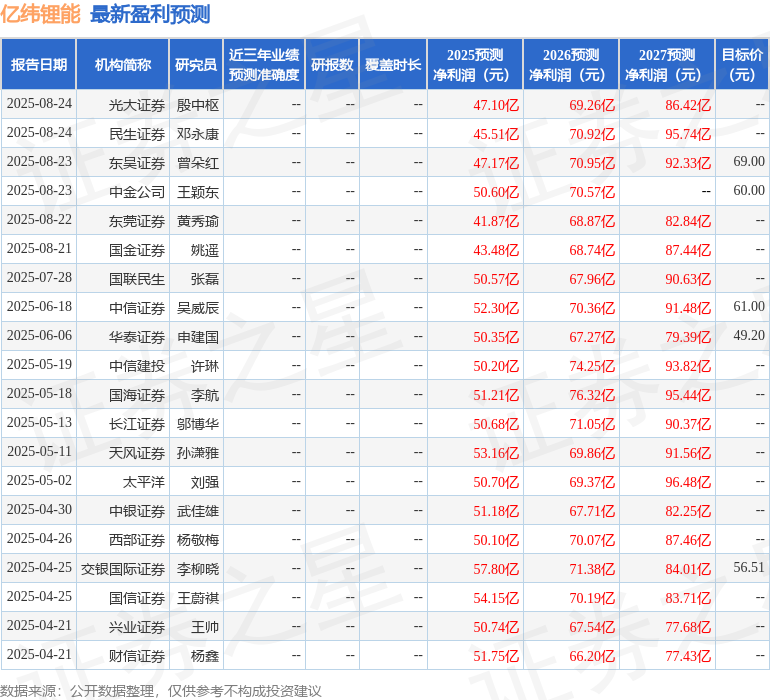Screen dimensions: 770x700
Task: Click 2026 forecast value 66.20亿
Action: pyautogui.click(x=592, y=656)
